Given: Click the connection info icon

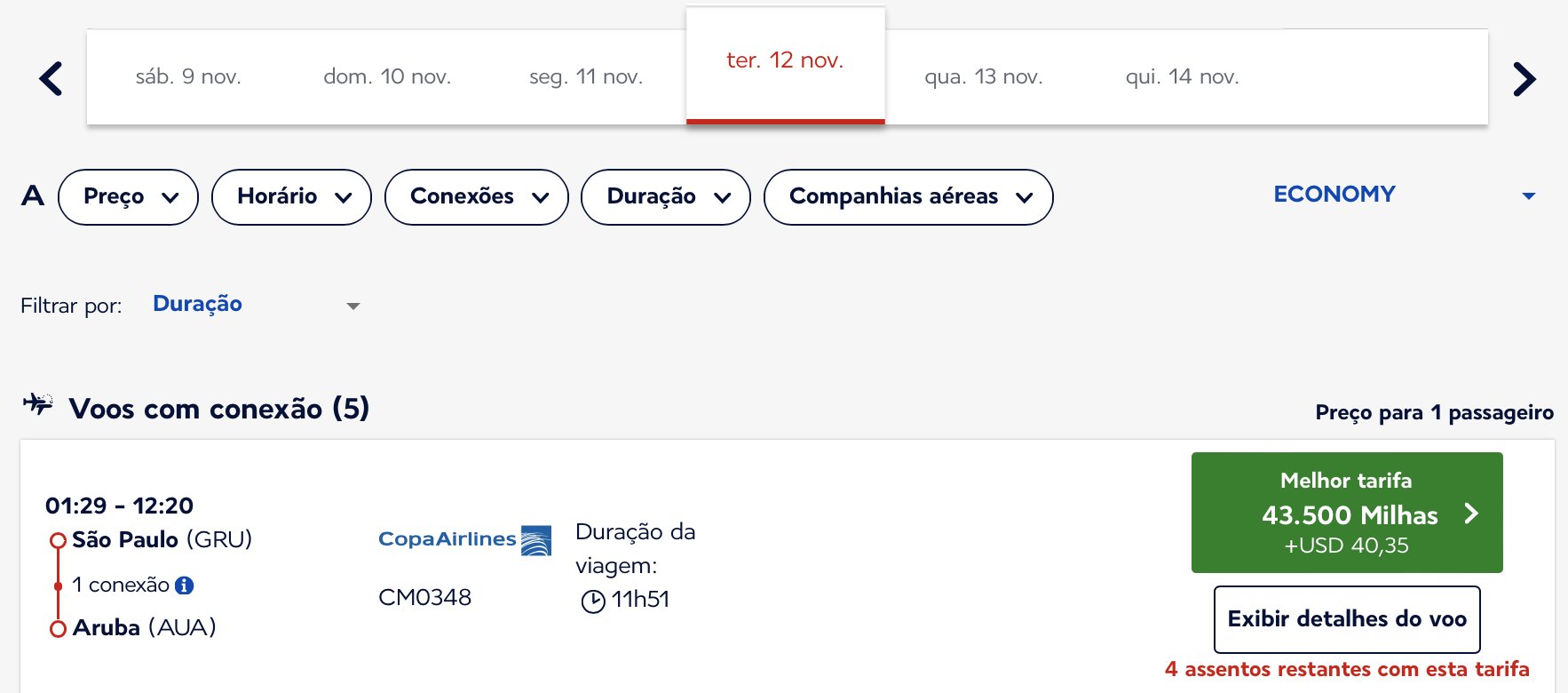Looking at the screenshot, I should [x=184, y=585].
